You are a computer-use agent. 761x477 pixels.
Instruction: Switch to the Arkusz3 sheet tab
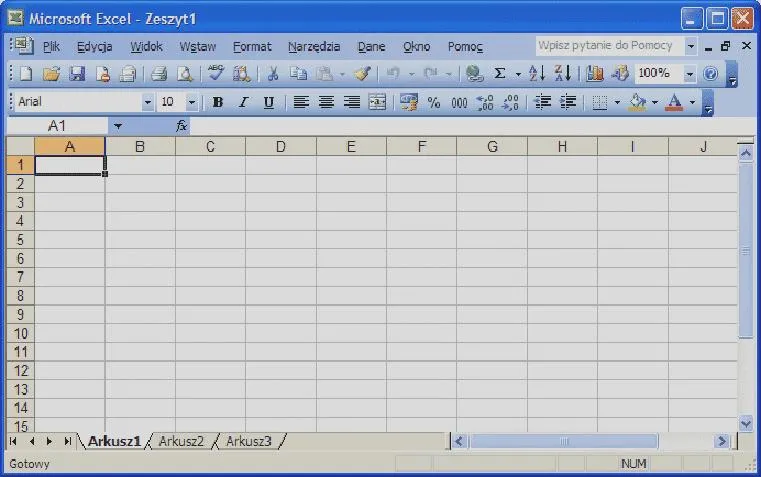[x=248, y=441]
